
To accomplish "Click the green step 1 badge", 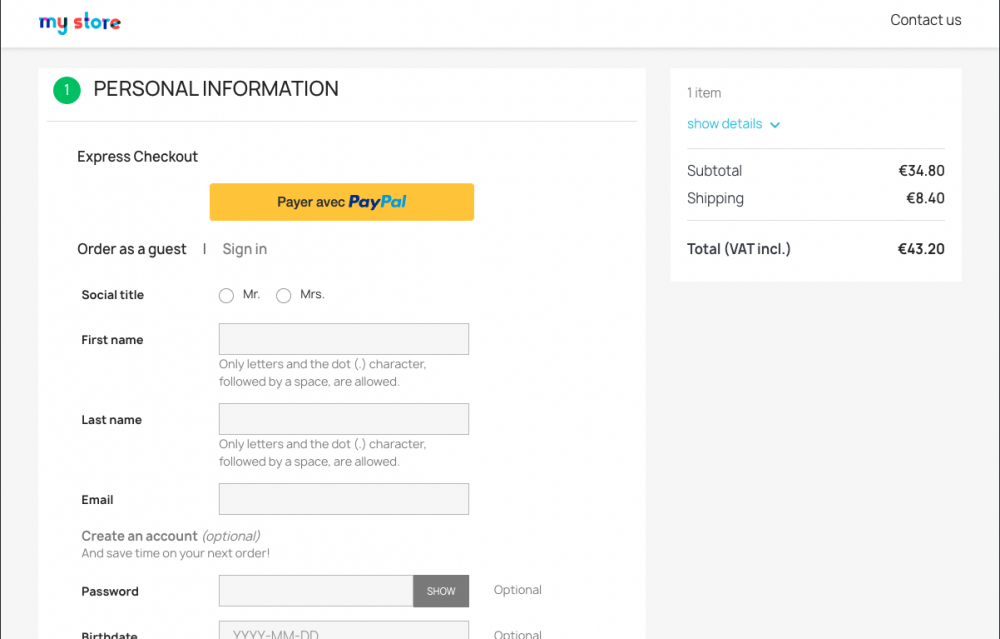I will point(66,90).
